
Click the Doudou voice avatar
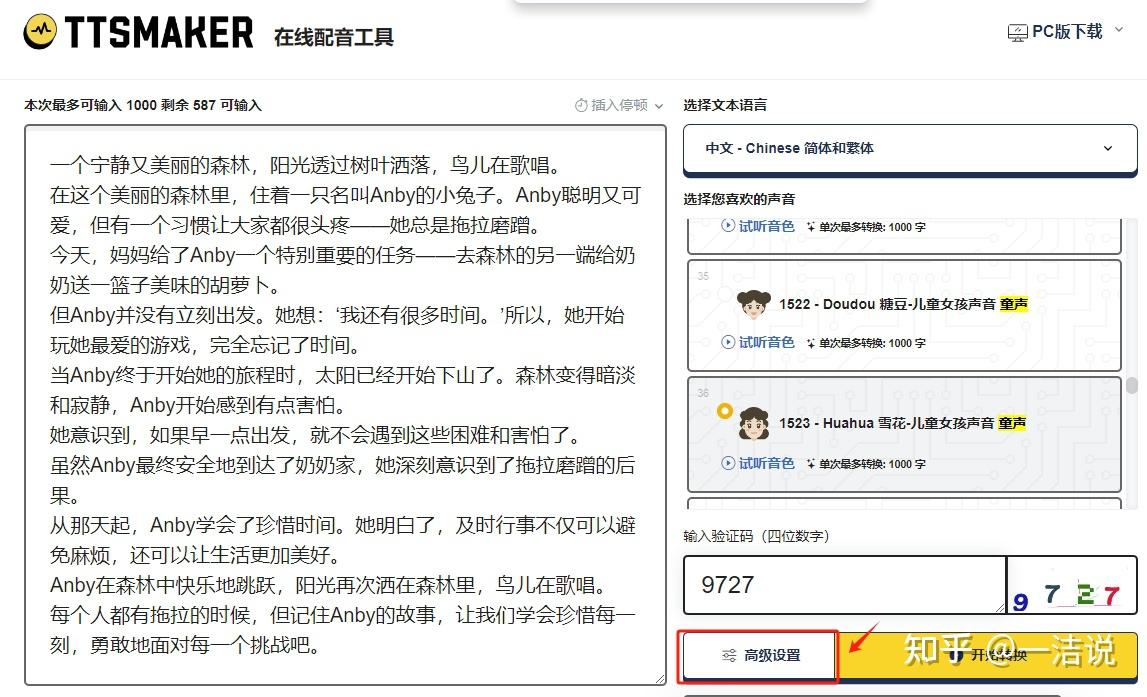752,304
